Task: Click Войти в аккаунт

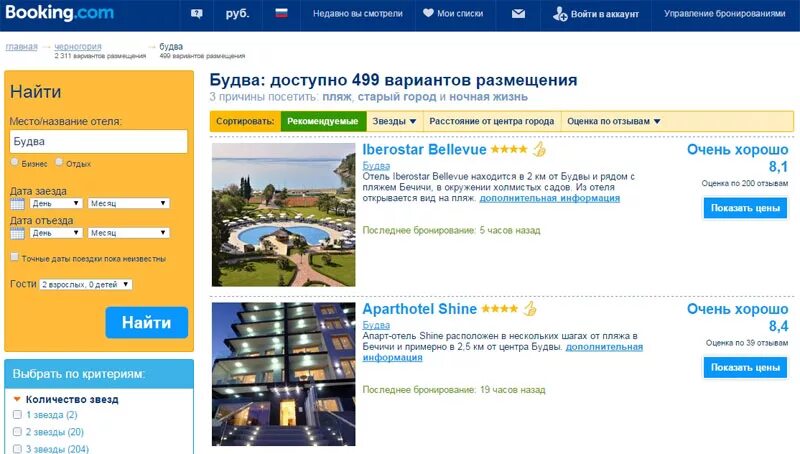Action: (605, 14)
